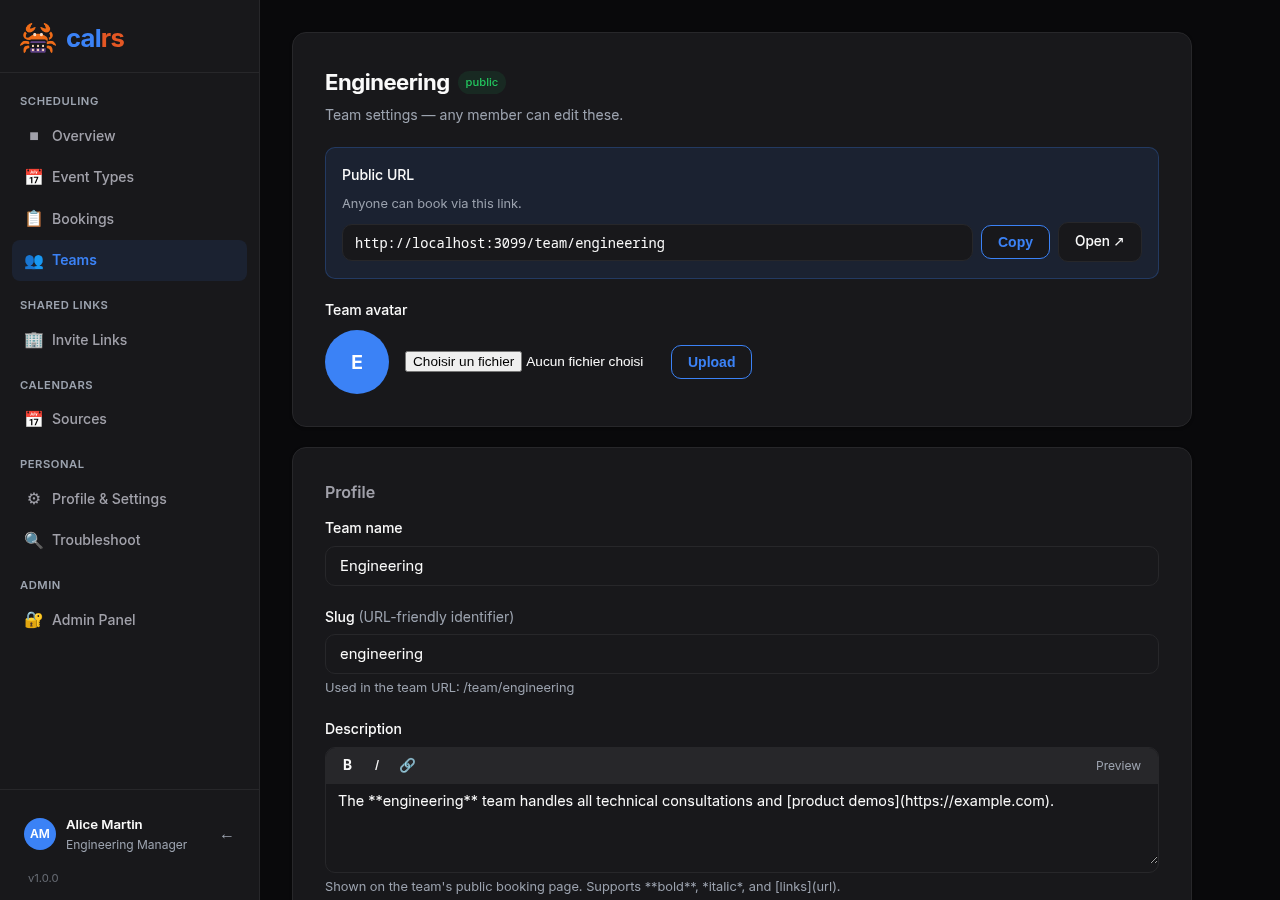Apply bold formatting in the description toolbar

(347, 765)
